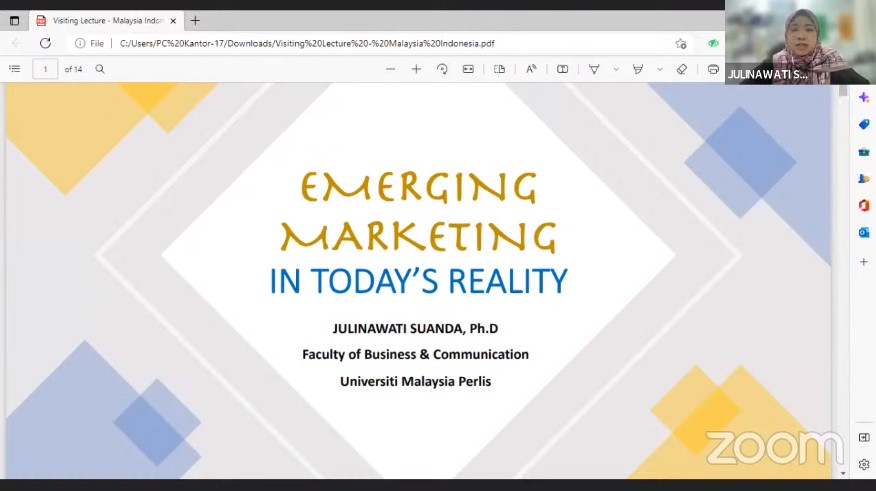The width and height of the screenshot is (876, 491).
Task: Open the Games sidebar icon
Action: tap(864, 178)
